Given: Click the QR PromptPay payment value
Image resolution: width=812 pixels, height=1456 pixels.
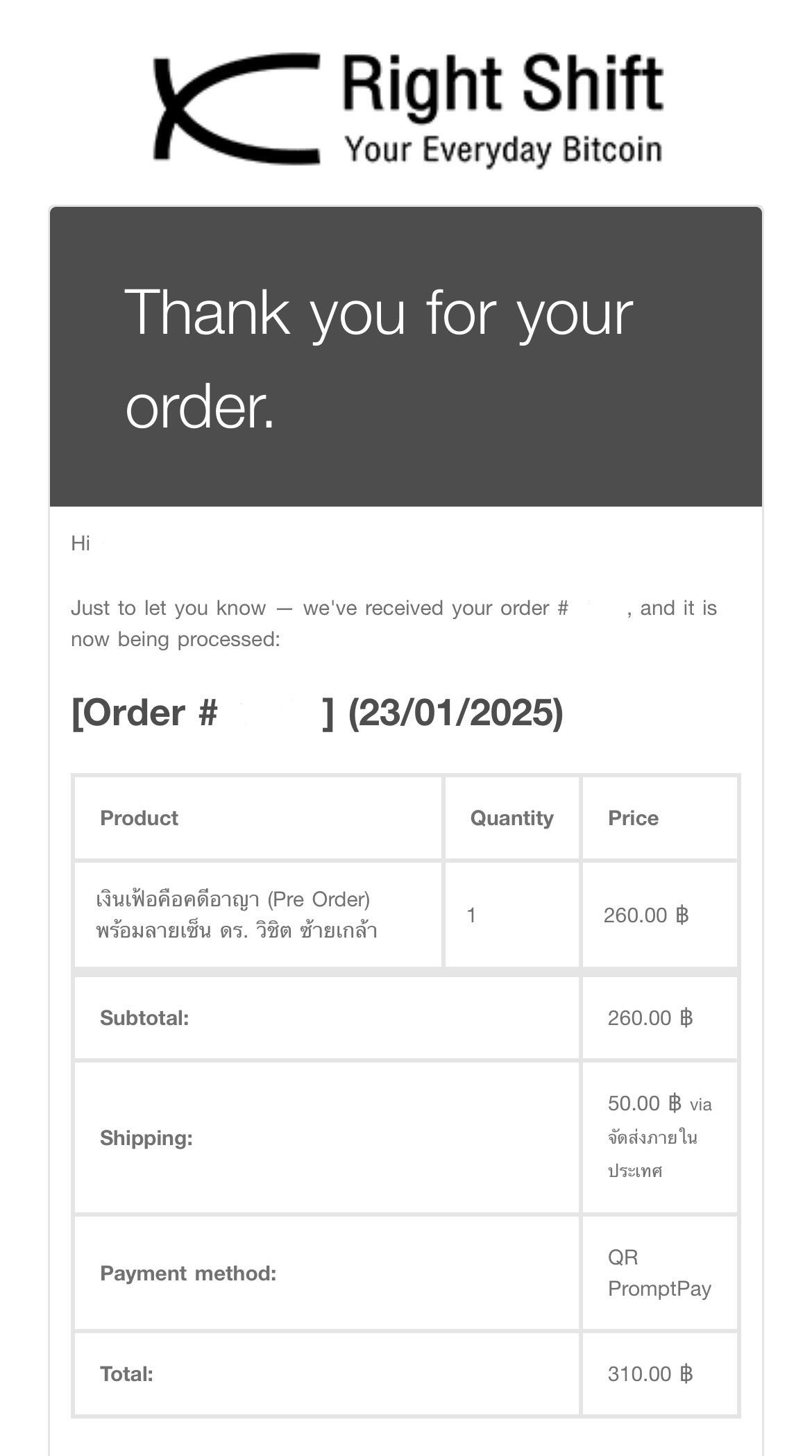Looking at the screenshot, I should 659,1273.
